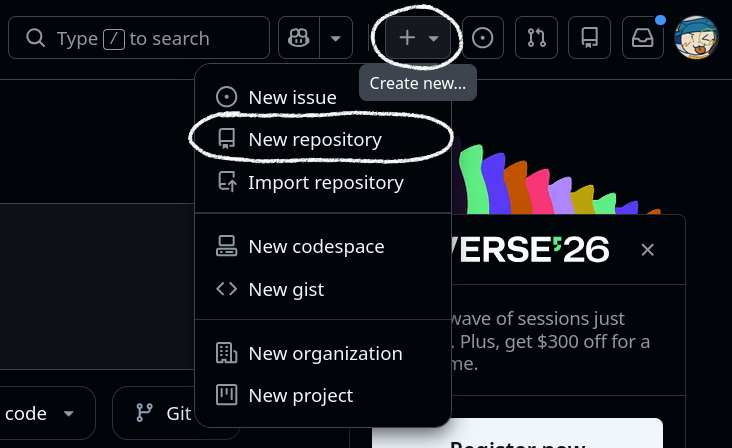This screenshot has height=448, width=732.
Task: Open the user avatar menu
Action: point(696,38)
